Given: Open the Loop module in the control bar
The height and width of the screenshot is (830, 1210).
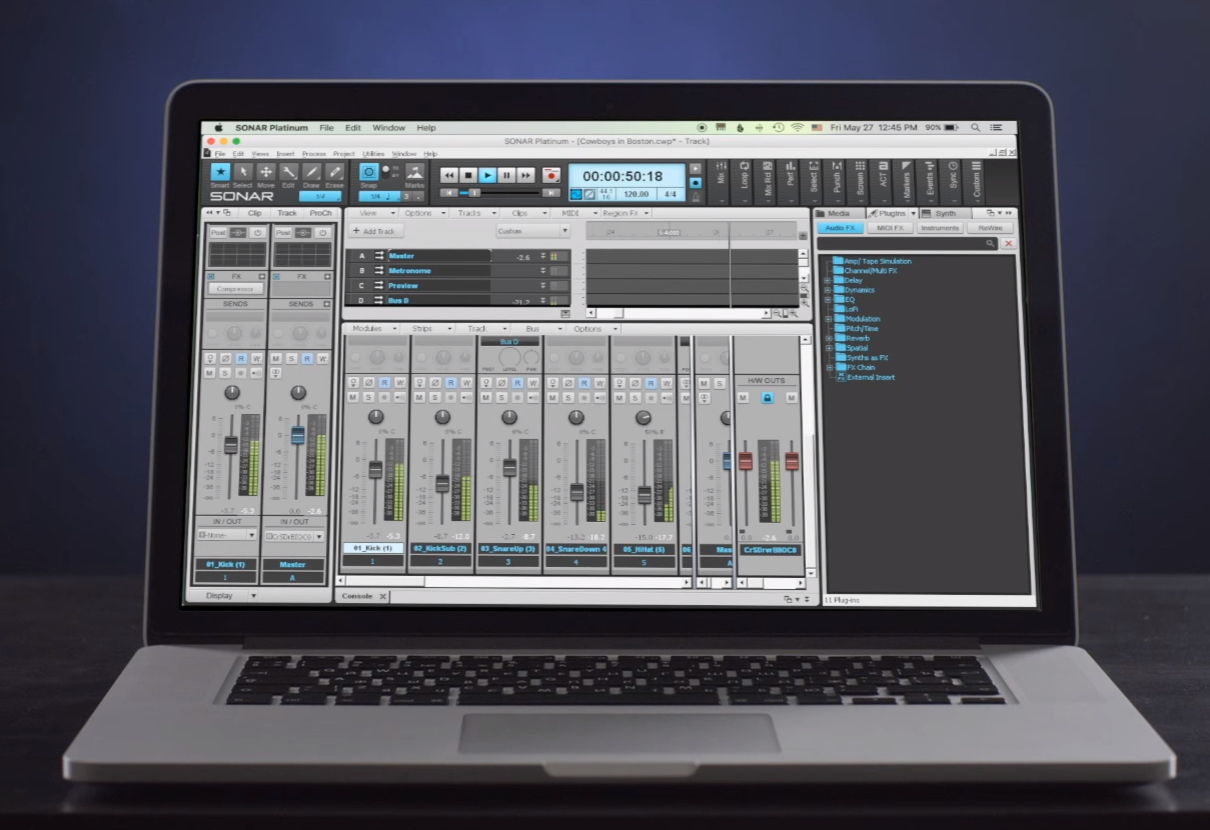Looking at the screenshot, I should point(745,182).
